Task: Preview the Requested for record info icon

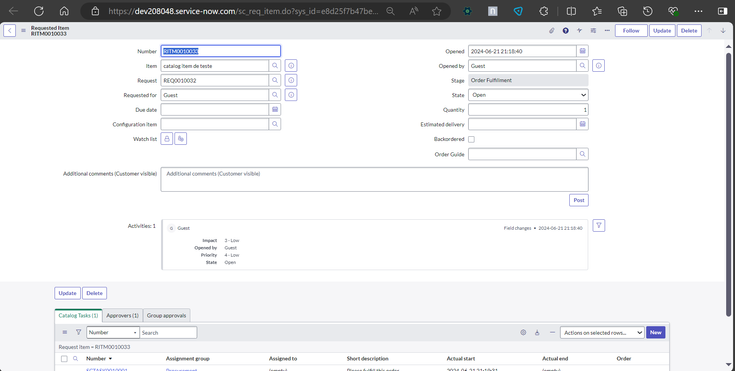Action: click(291, 95)
